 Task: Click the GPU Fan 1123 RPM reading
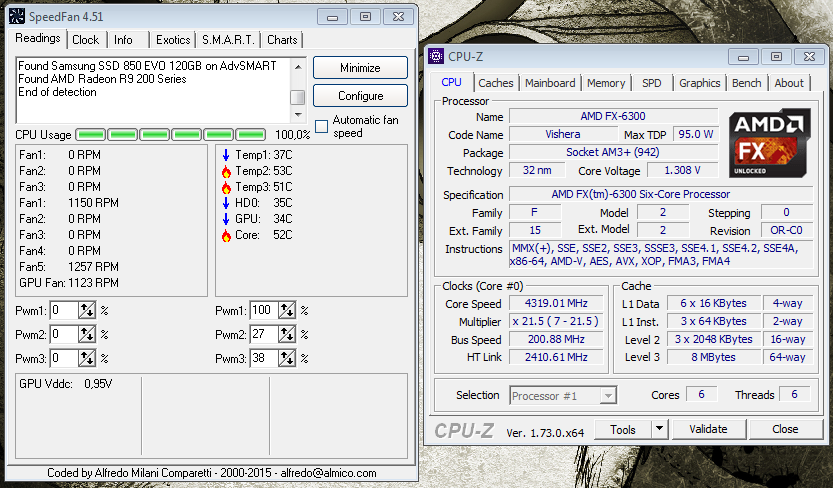click(69, 283)
